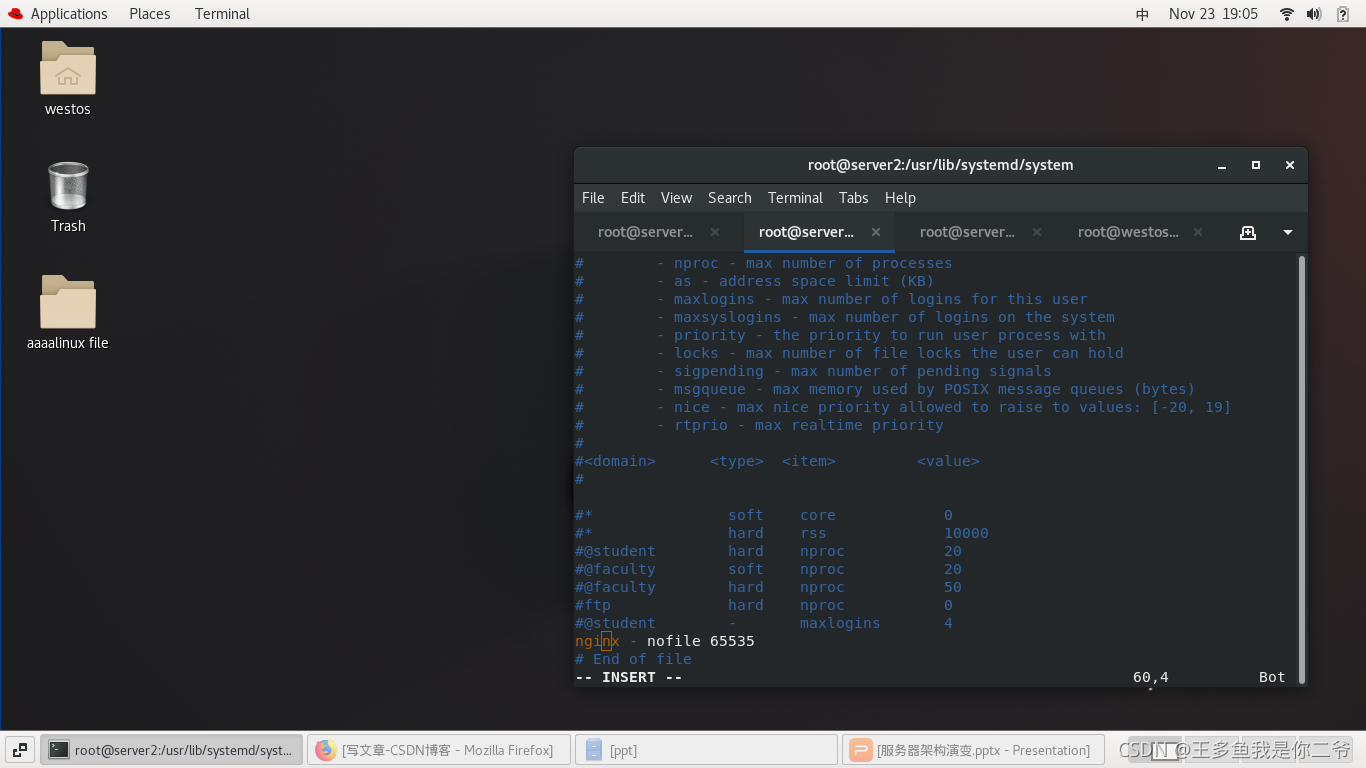Open the Help menu in terminal
Image resolution: width=1366 pixels, height=768 pixels.
click(900, 198)
